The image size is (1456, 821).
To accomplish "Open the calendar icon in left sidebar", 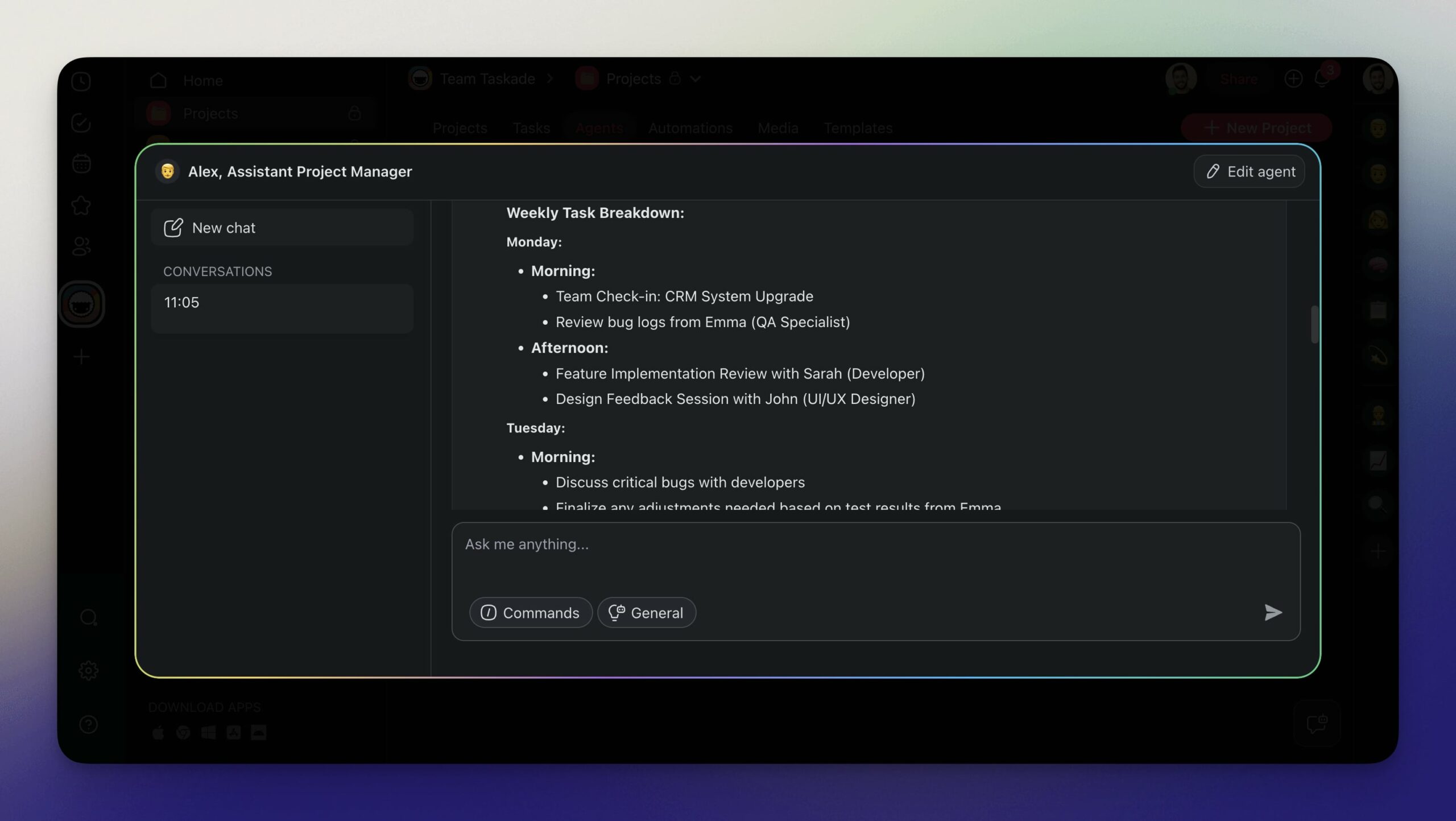I will coord(81,164).
